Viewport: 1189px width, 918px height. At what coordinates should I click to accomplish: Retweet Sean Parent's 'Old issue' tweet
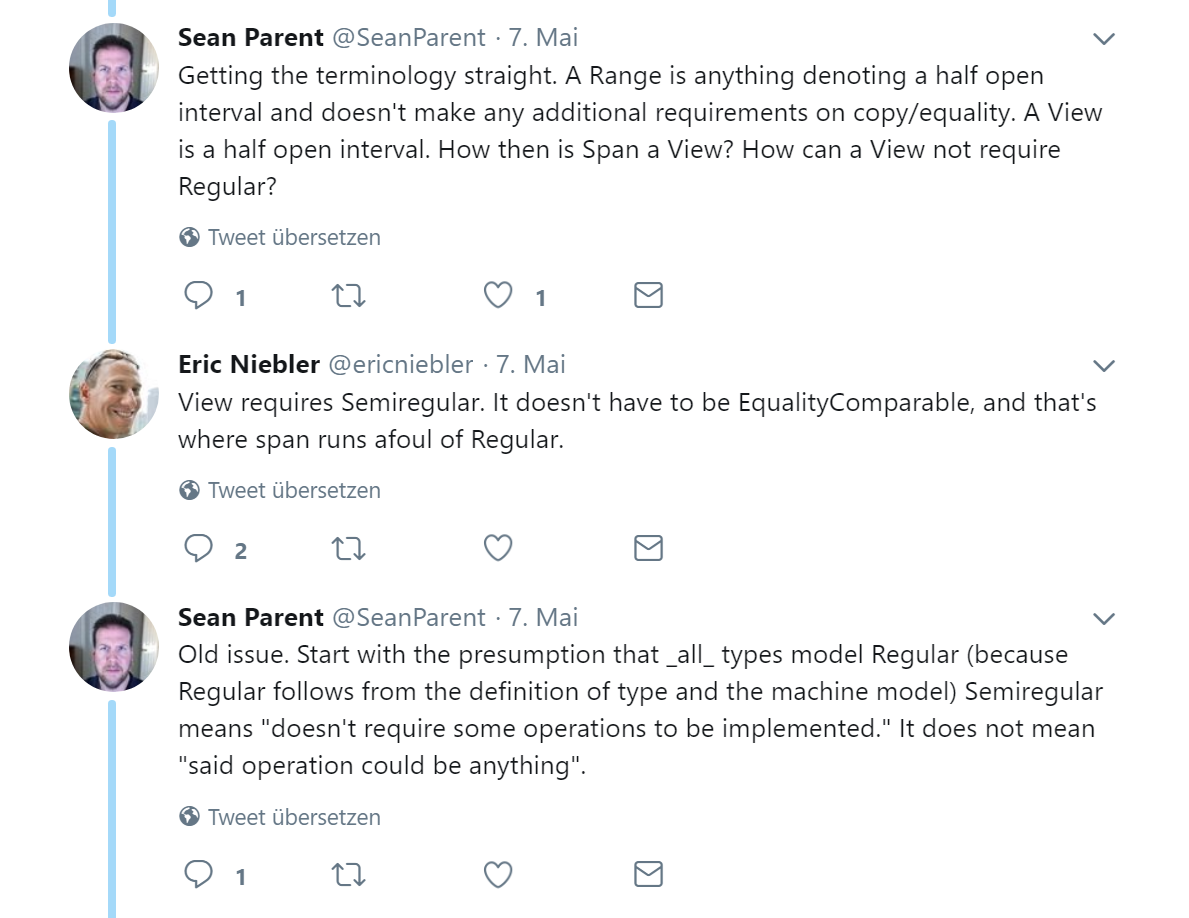[349, 874]
